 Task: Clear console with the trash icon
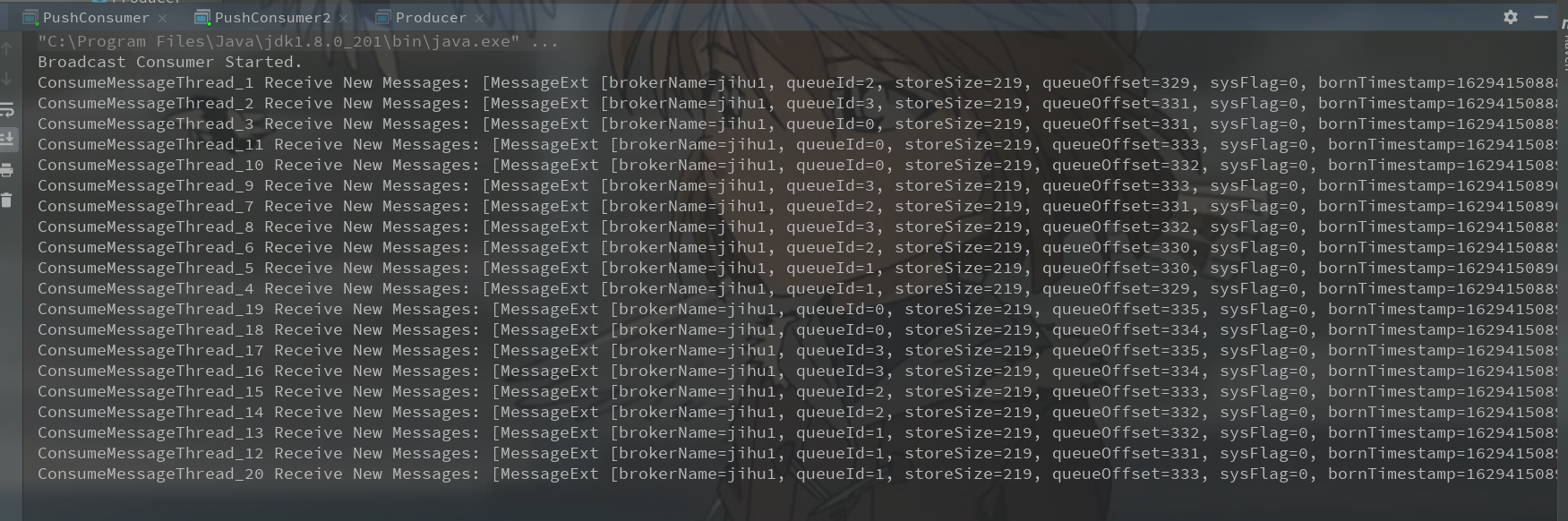[7, 200]
